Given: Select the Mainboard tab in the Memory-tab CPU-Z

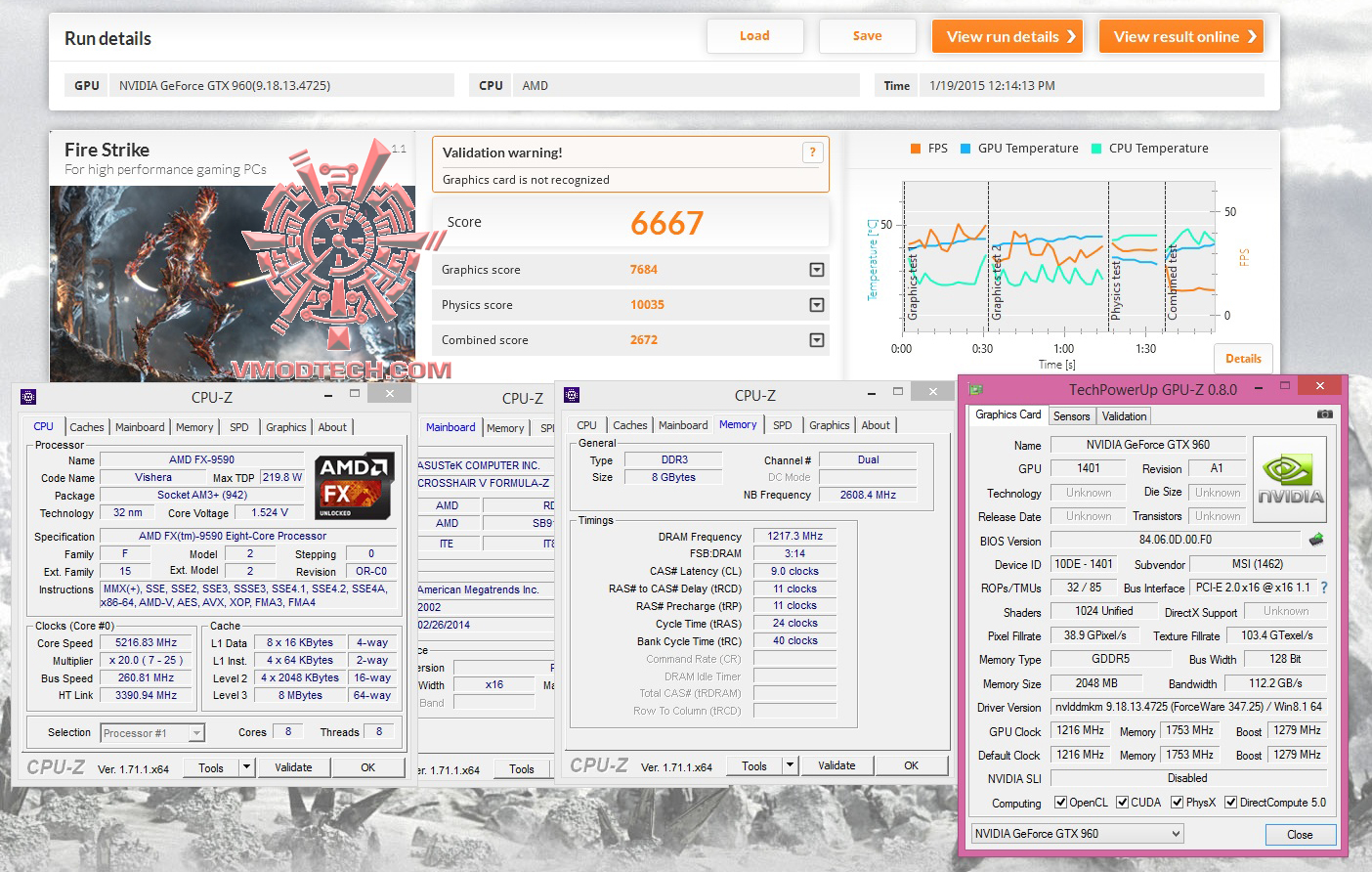Looking at the screenshot, I should (683, 425).
